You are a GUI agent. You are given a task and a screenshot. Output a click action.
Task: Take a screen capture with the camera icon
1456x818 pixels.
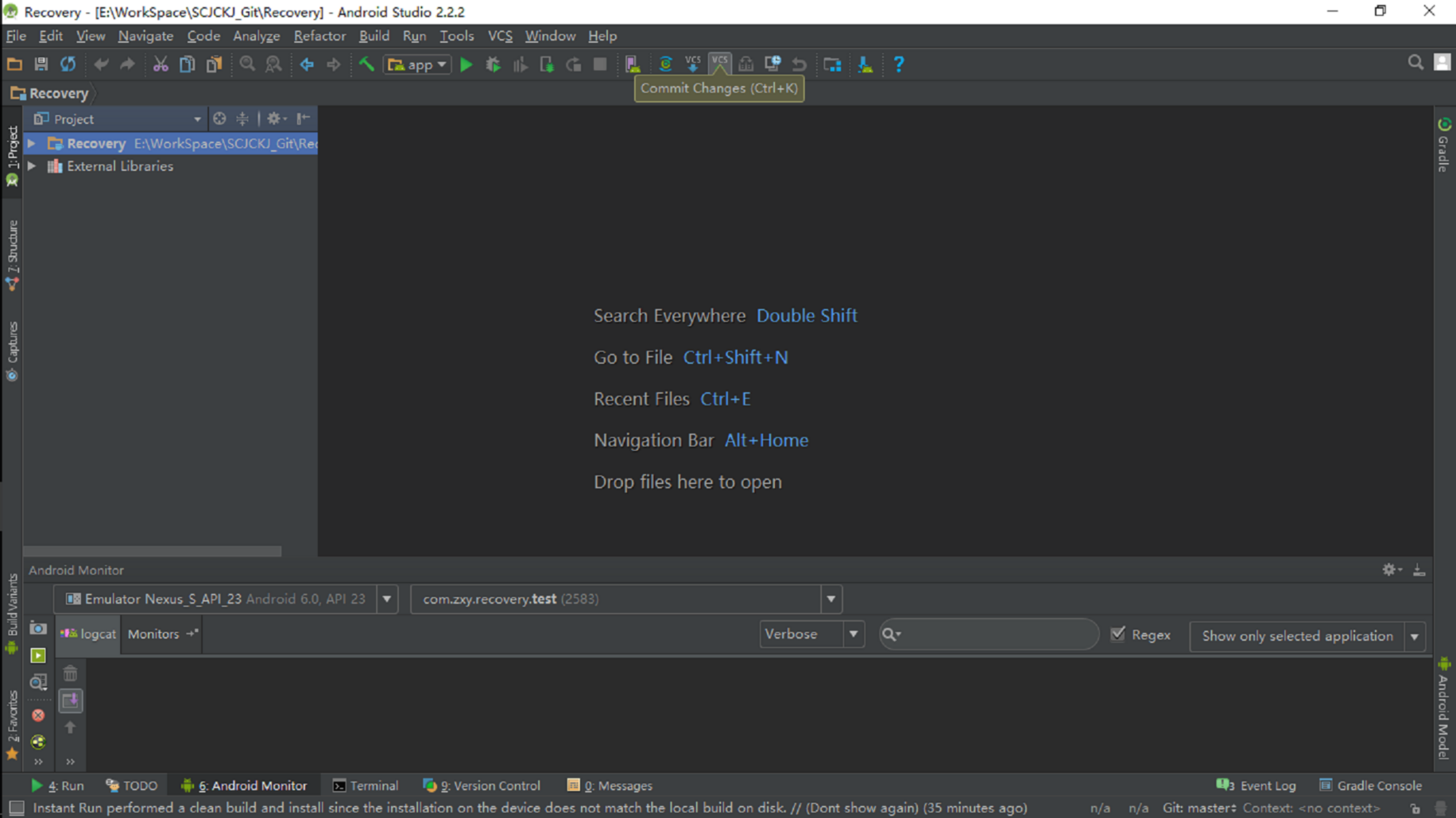[38, 629]
